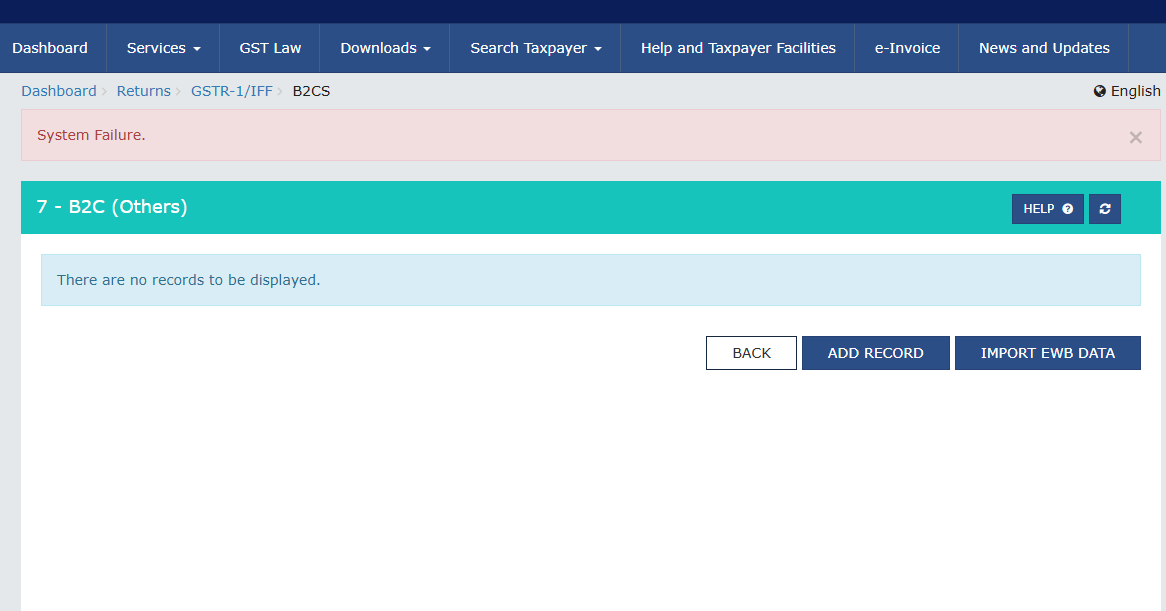Dismiss the System Failure alert
The width and height of the screenshot is (1166, 611).
[1136, 138]
